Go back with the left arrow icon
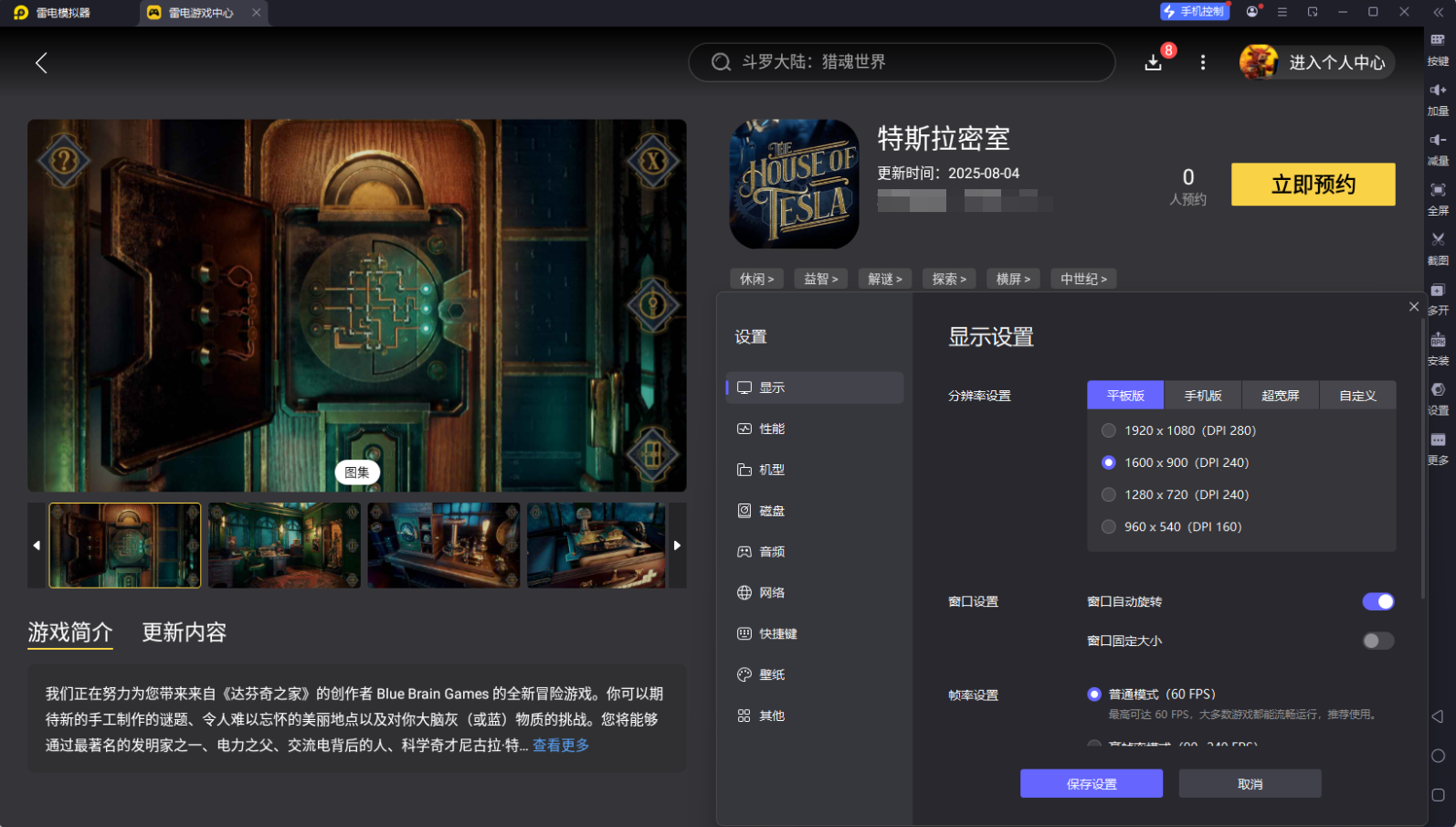 coord(41,63)
